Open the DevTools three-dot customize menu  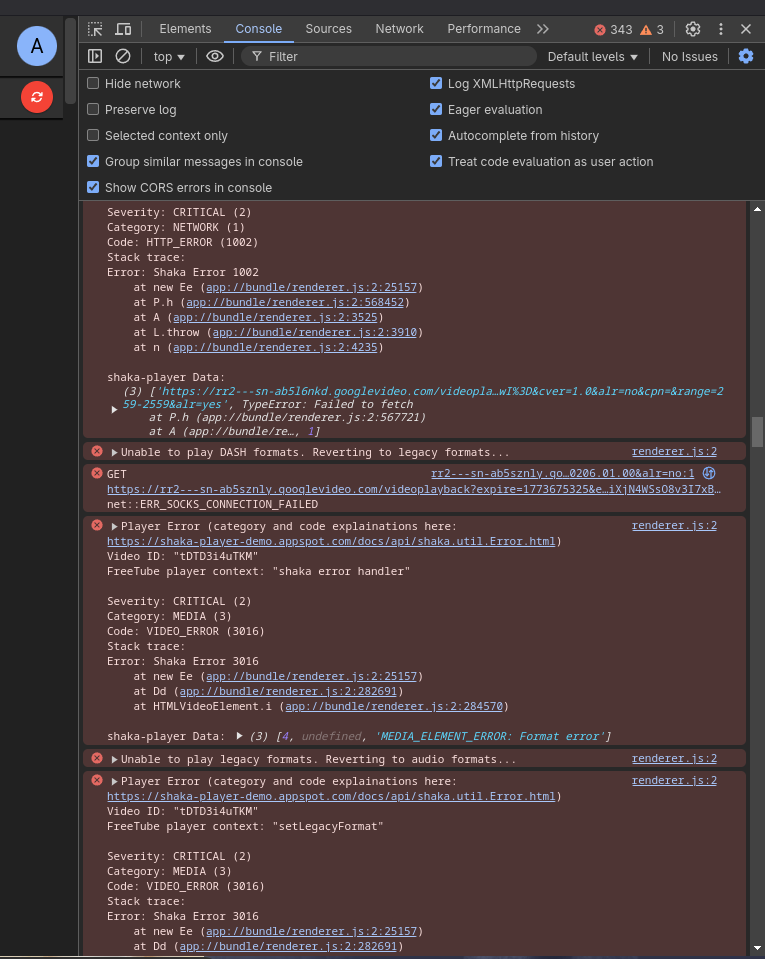point(720,29)
